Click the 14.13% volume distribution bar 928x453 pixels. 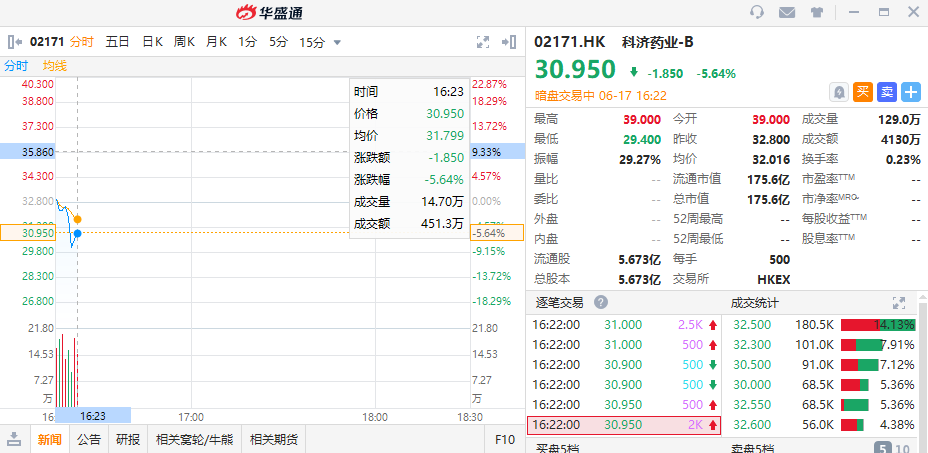tap(878, 325)
